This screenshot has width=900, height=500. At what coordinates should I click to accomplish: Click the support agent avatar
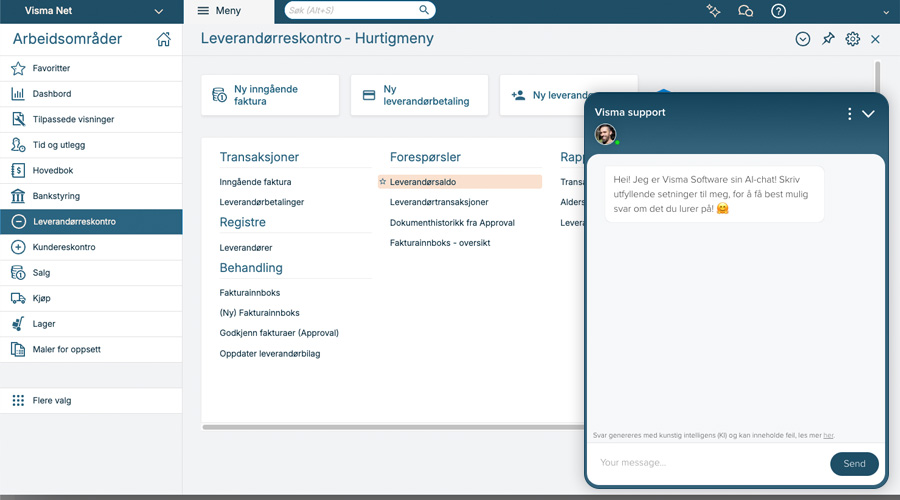[x=605, y=134]
